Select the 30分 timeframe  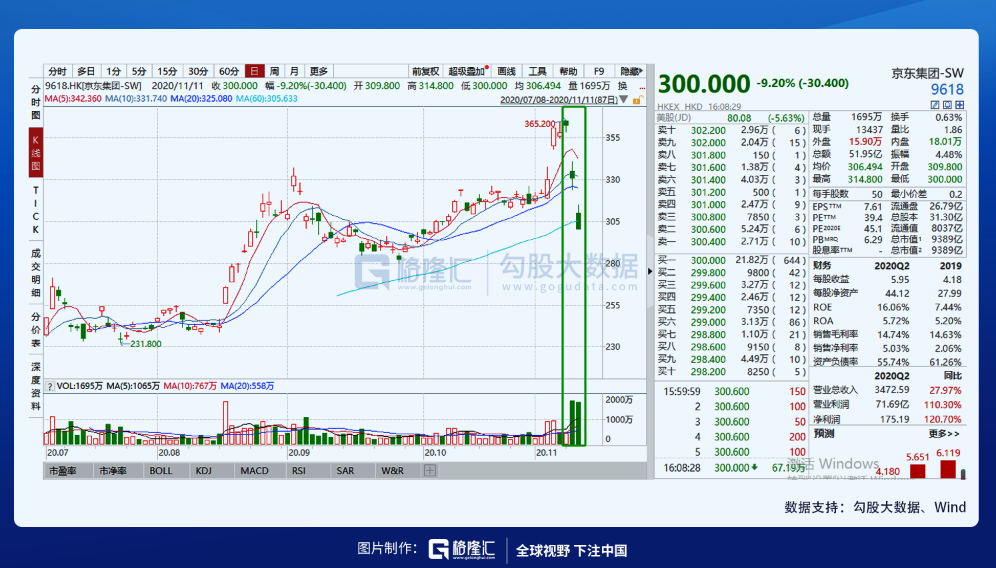click(198, 71)
